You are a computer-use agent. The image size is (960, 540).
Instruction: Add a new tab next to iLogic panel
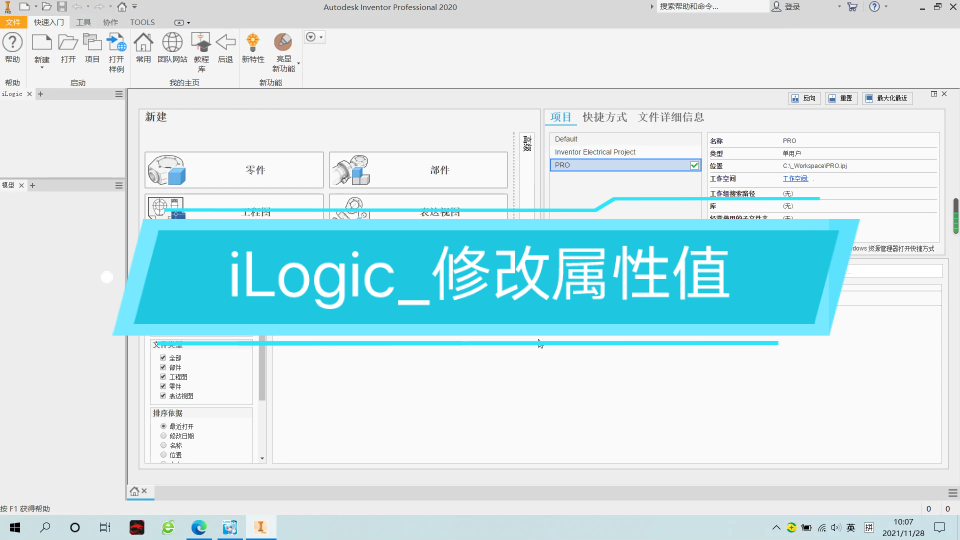point(40,94)
